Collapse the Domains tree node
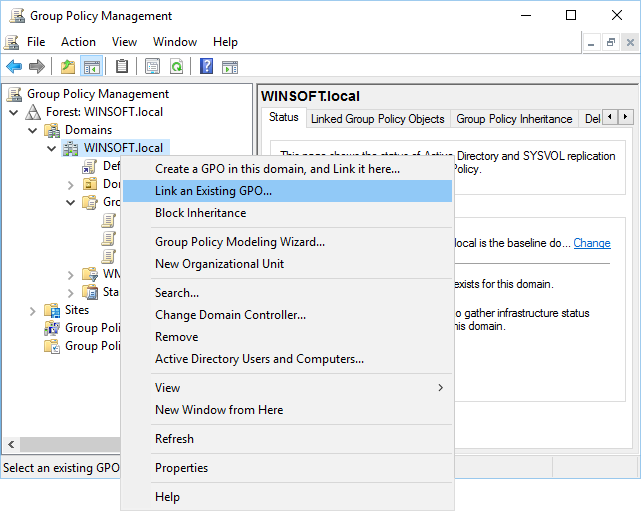641x511 pixels. [x=33, y=130]
